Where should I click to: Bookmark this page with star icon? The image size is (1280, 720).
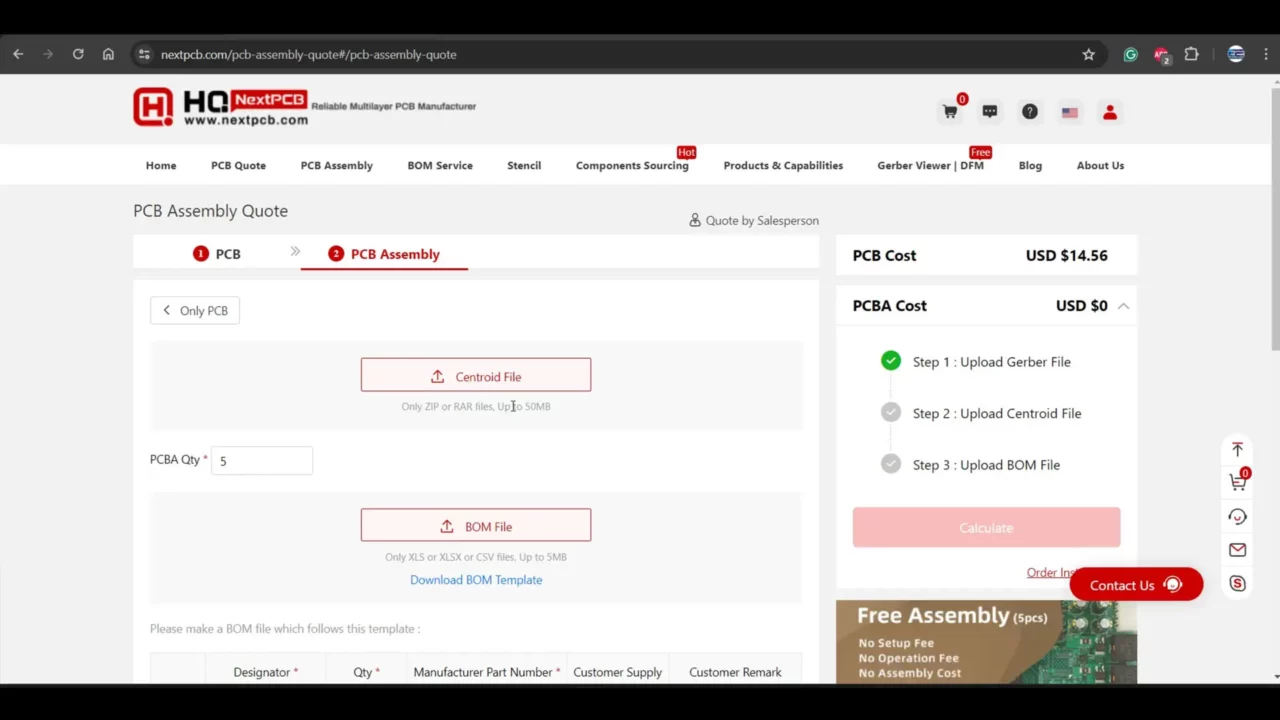point(1089,54)
